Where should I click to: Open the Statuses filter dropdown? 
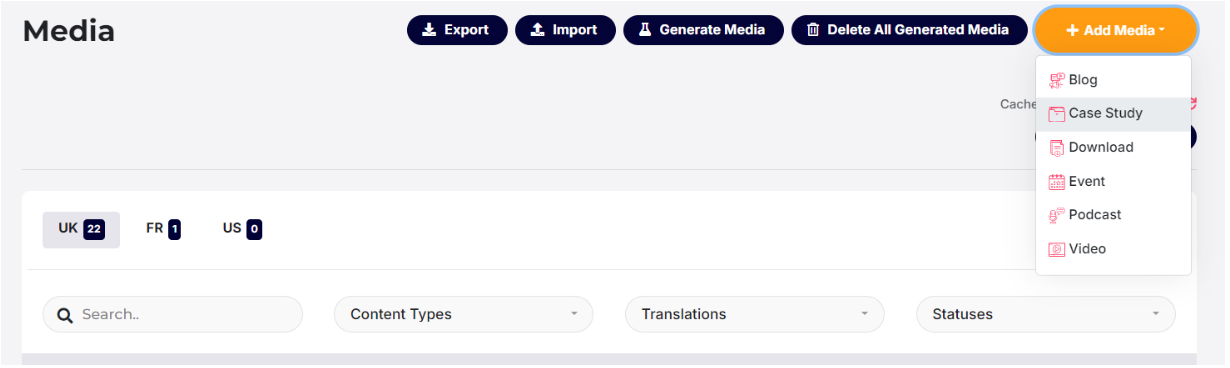(1046, 314)
